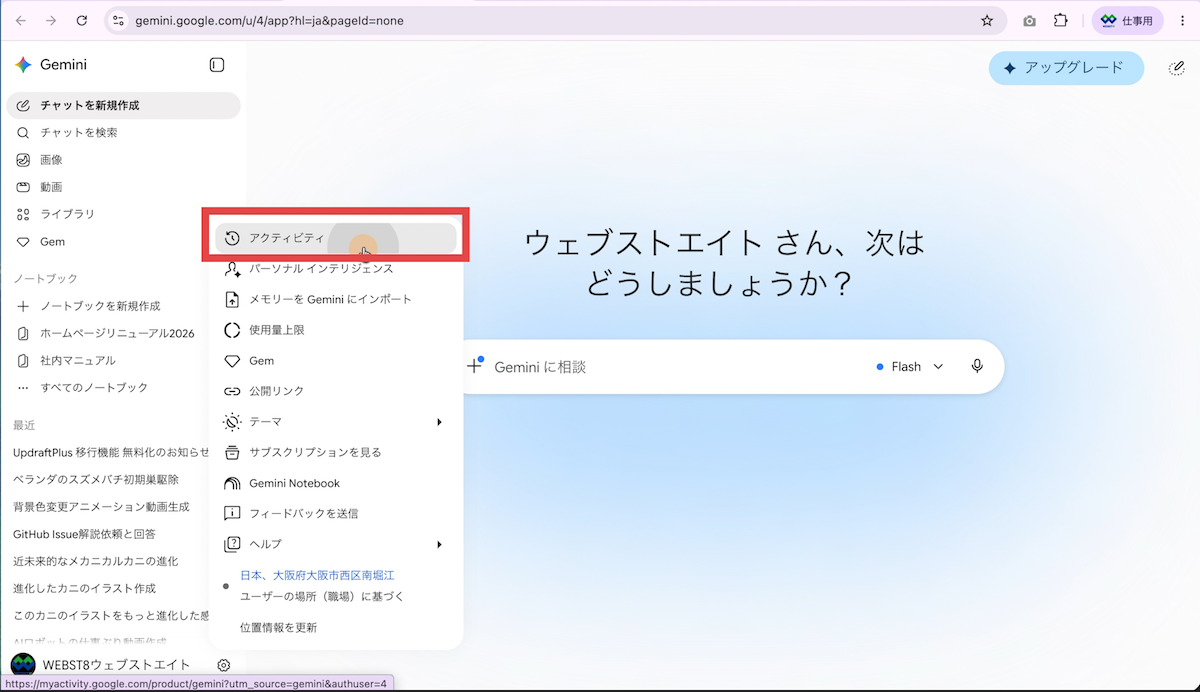1200x692 pixels.
Task: Click the アップグレード button
Action: 1066,68
